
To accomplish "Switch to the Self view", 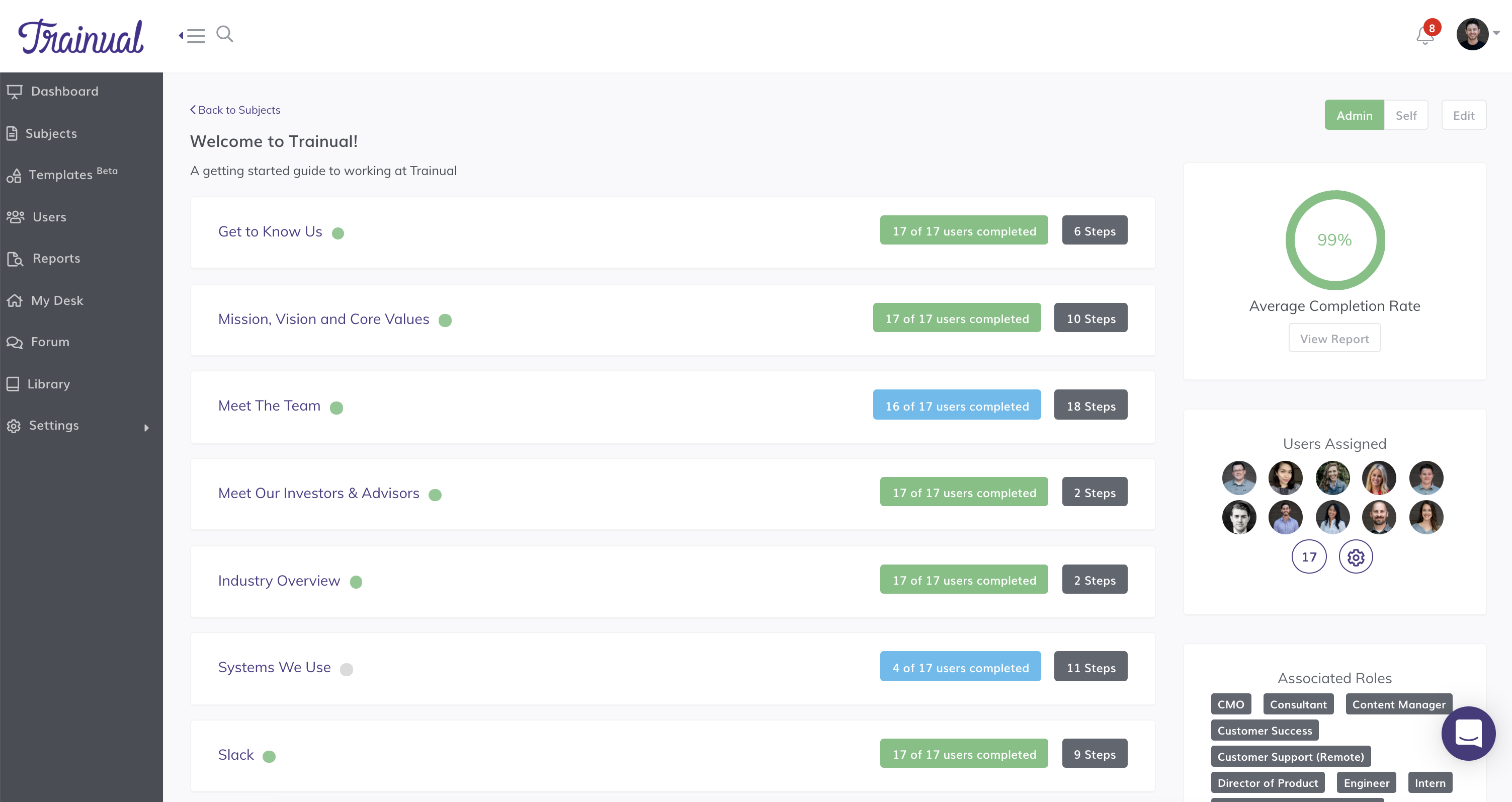I will coord(1406,115).
